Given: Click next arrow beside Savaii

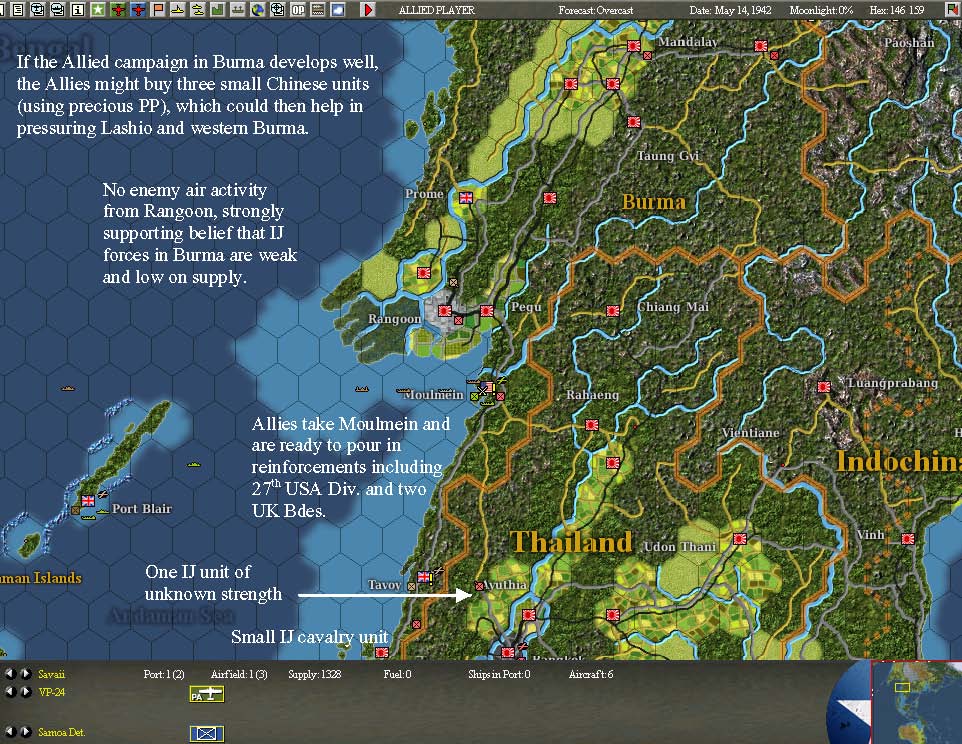Looking at the screenshot, I should coord(25,673).
